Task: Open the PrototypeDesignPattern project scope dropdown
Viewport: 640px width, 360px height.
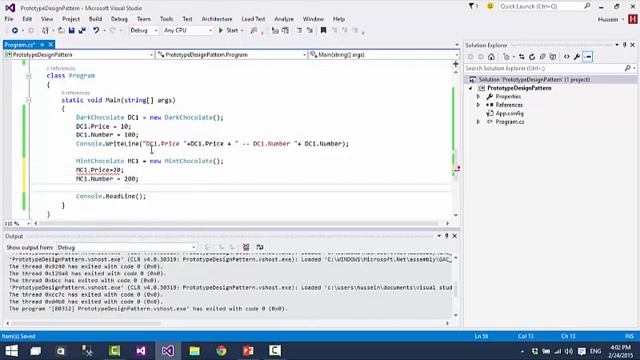Action: click(79, 55)
